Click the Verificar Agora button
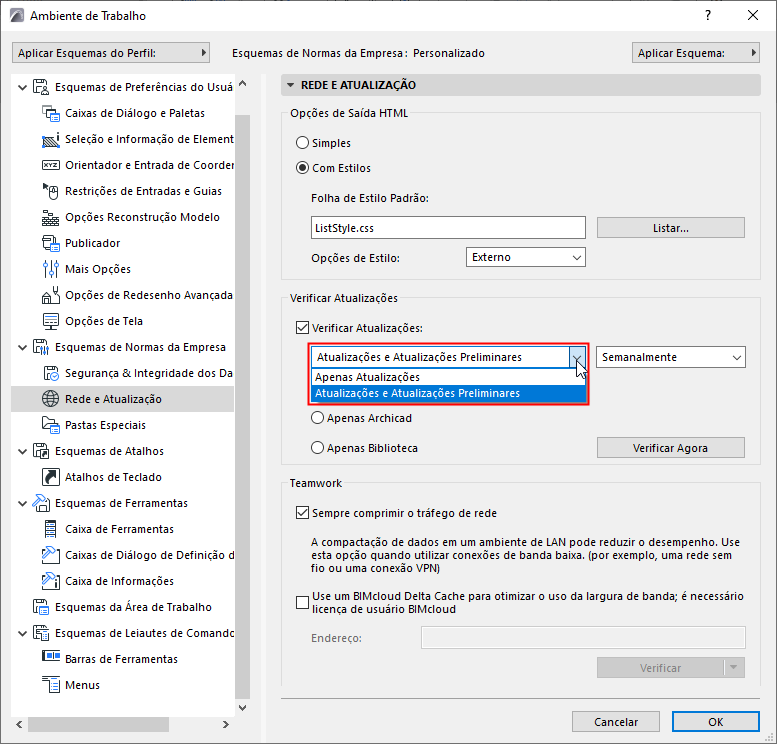Image resolution: width=777 pixels, height=744 pixels. tap(670, 448)
